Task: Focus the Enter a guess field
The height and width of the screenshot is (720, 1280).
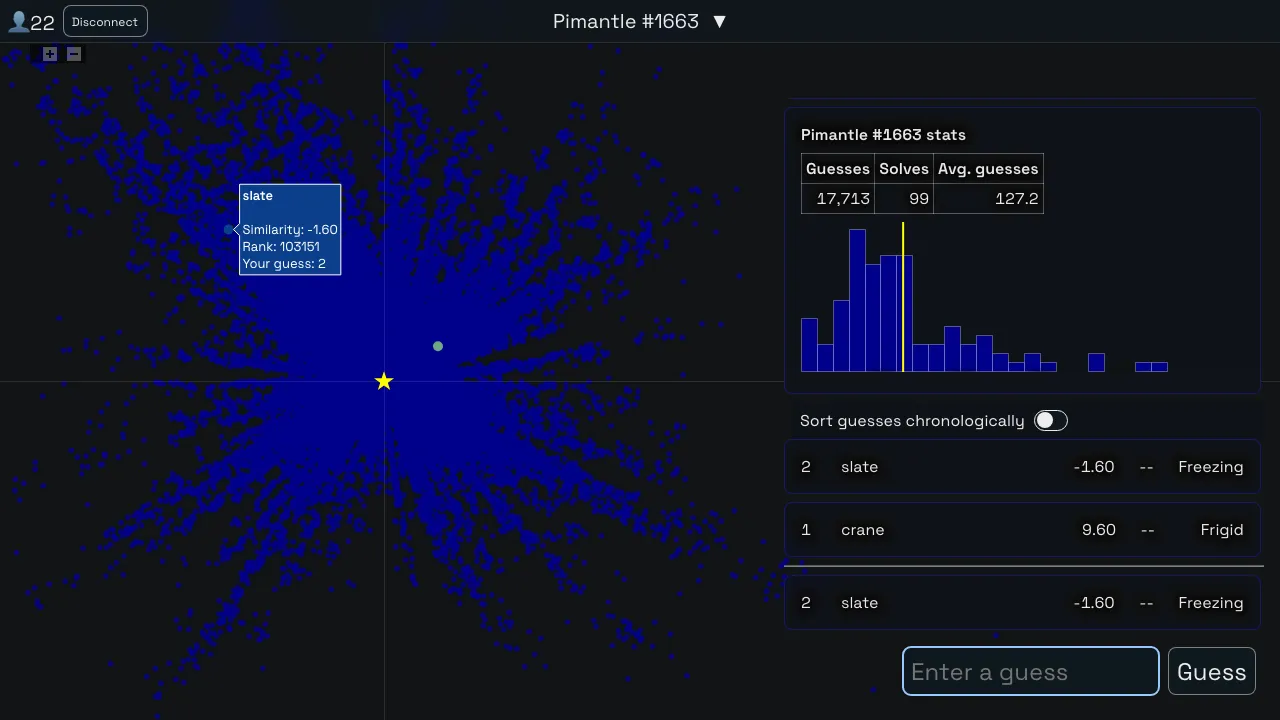Action: pyautogui.click(x=1031, y=671)
